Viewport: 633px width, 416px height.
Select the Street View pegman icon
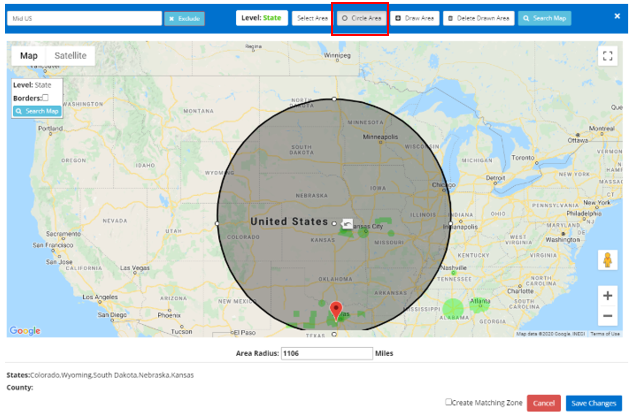[608, 260]
